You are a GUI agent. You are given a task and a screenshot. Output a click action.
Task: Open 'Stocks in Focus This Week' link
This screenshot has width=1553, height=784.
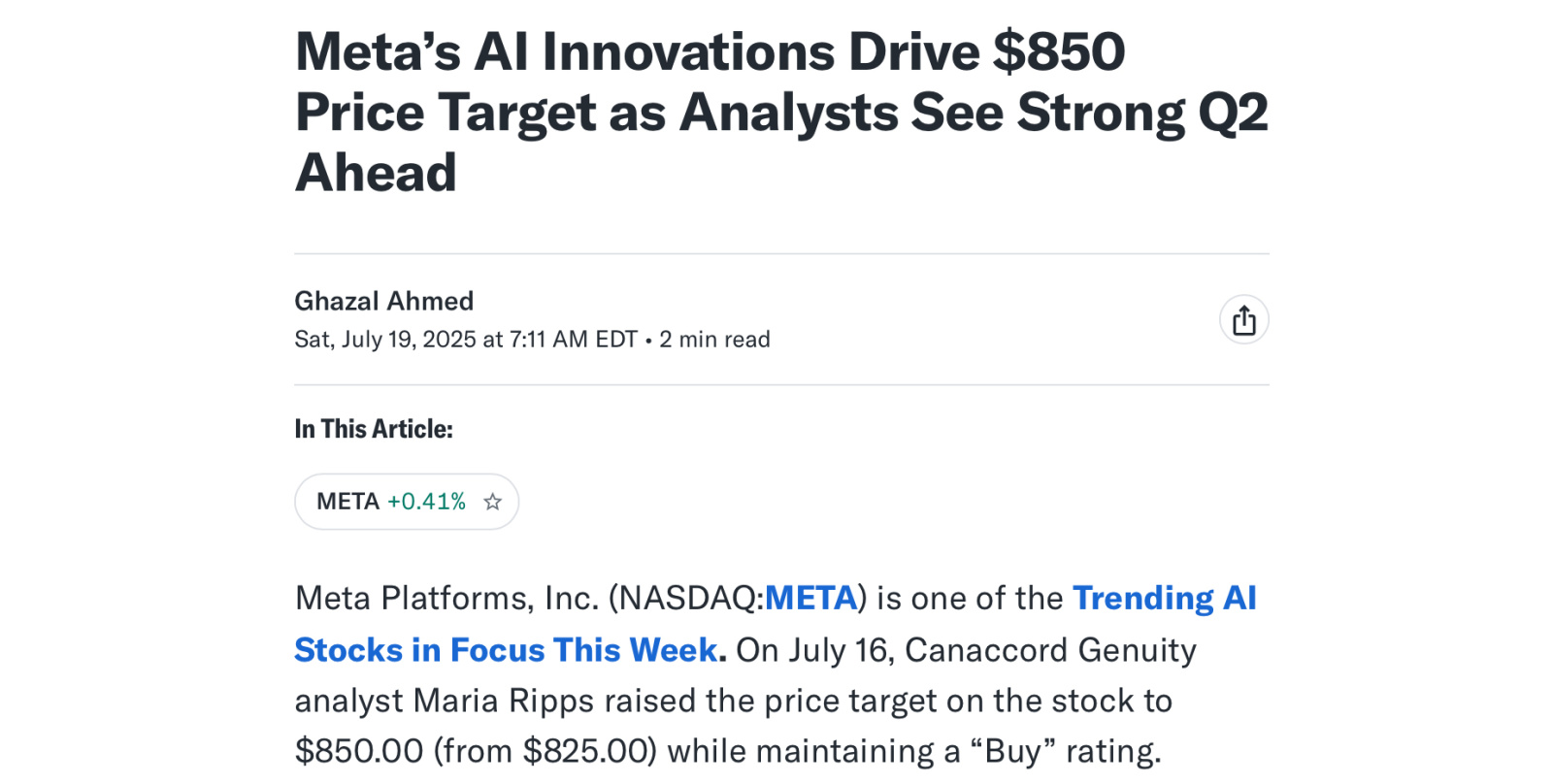coord(507,650)
